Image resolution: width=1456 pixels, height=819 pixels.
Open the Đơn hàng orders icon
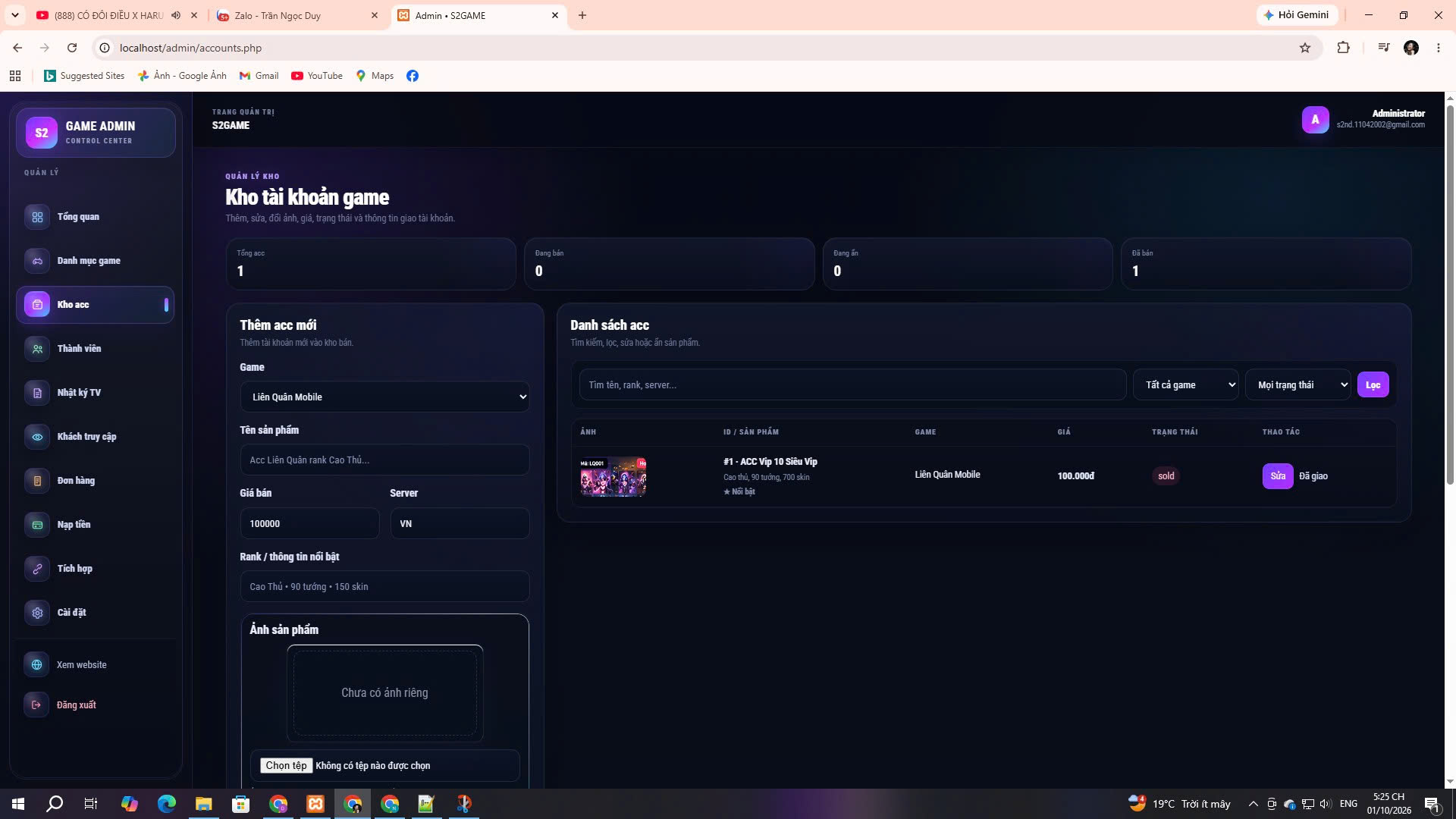click(37, 481)
